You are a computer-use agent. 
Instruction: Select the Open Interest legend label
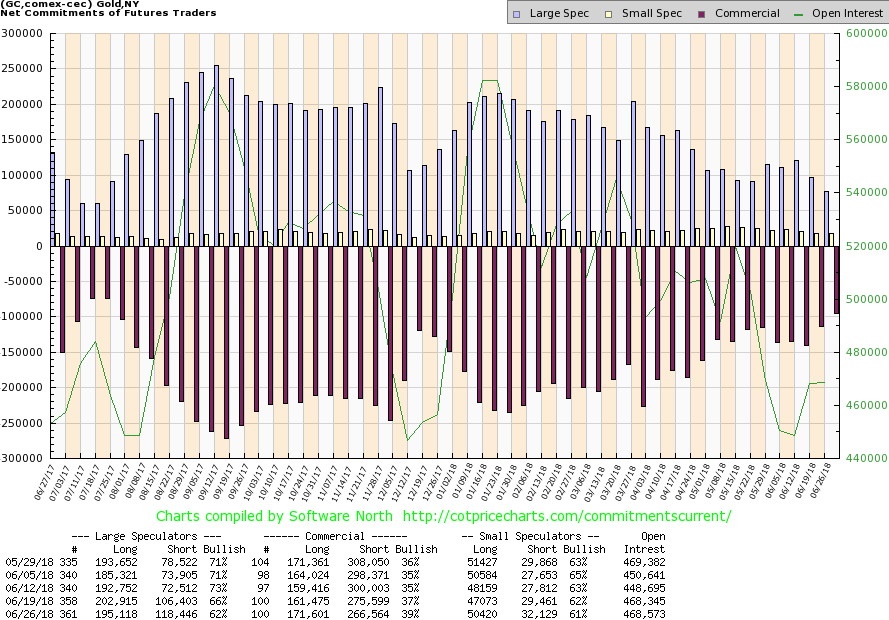(x=848, y=14)
